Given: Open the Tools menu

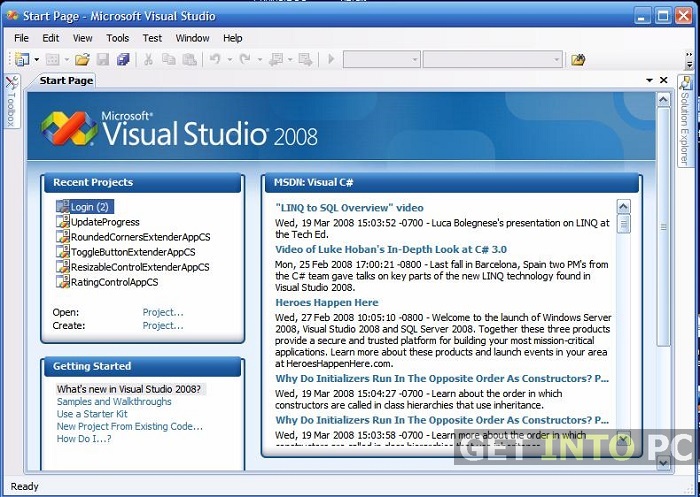Looking at the screenshot, I should click(x=117, y=38).
